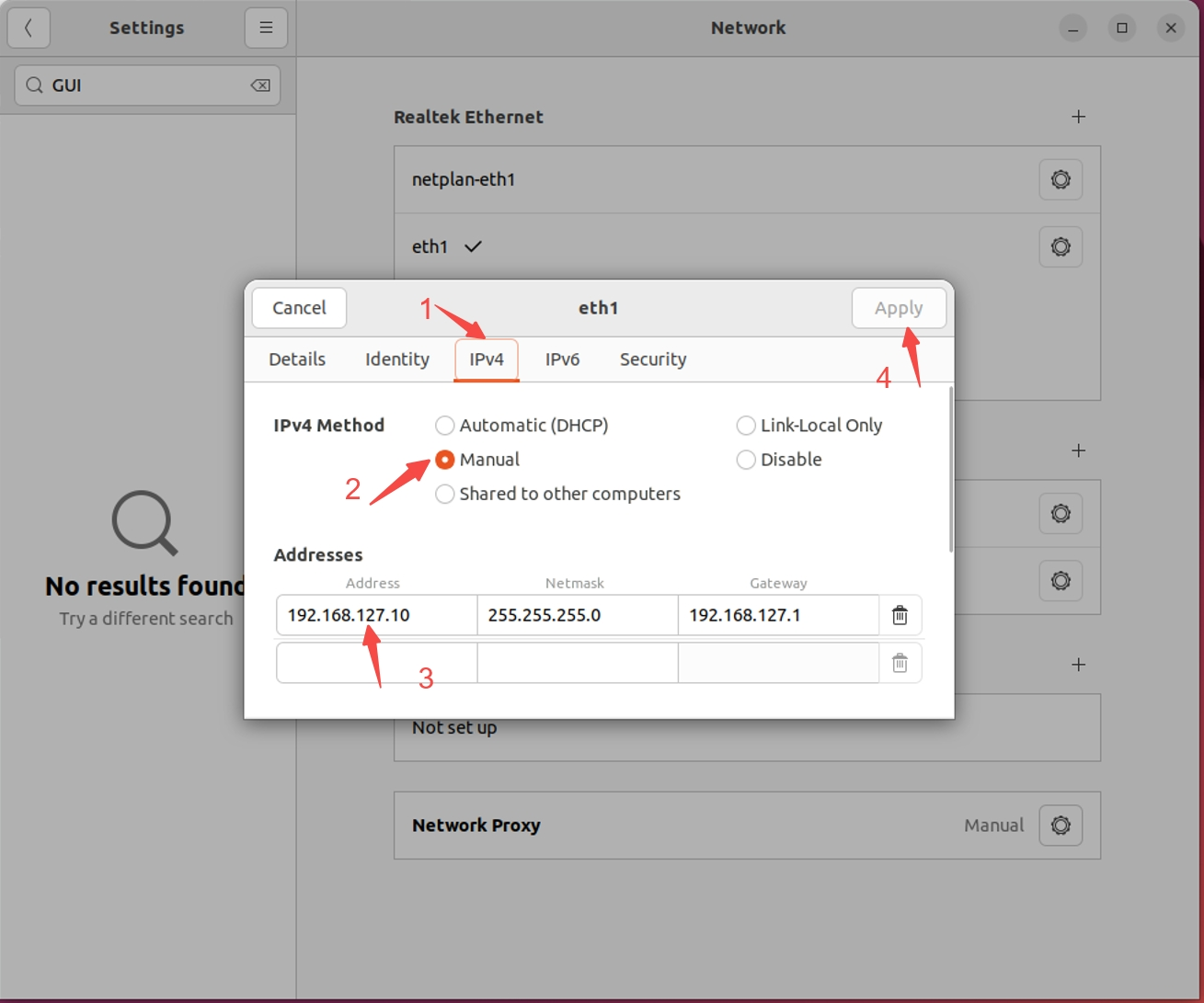The image size is (1204, 1003).
Task: Cancel the eth1 dialog
Action: click(299, 308)
